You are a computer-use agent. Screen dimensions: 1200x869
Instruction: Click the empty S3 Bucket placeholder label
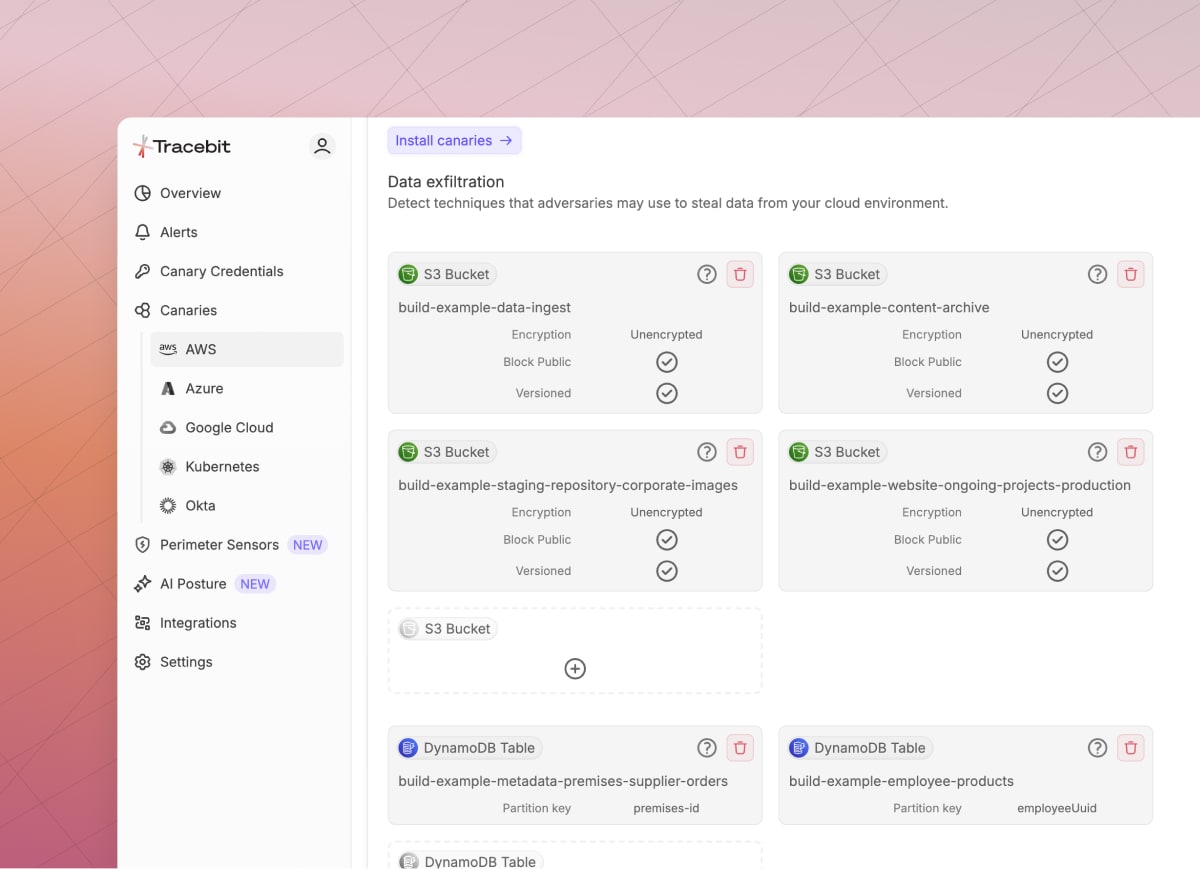(x=448, y=629)
